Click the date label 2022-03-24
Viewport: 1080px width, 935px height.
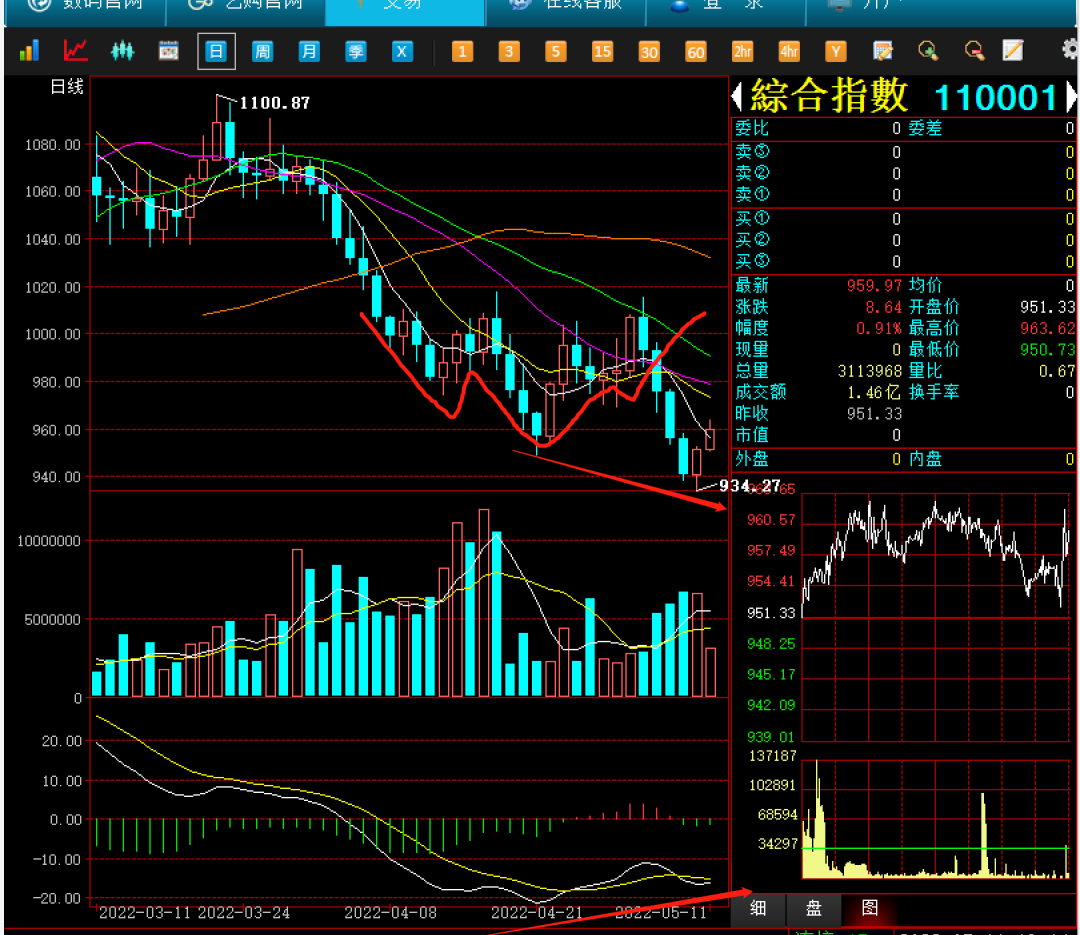[x=243, y=914]
